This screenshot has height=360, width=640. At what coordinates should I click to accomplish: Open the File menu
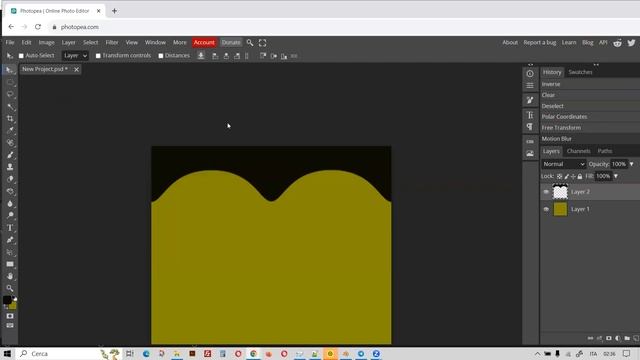tap(10, 42)
